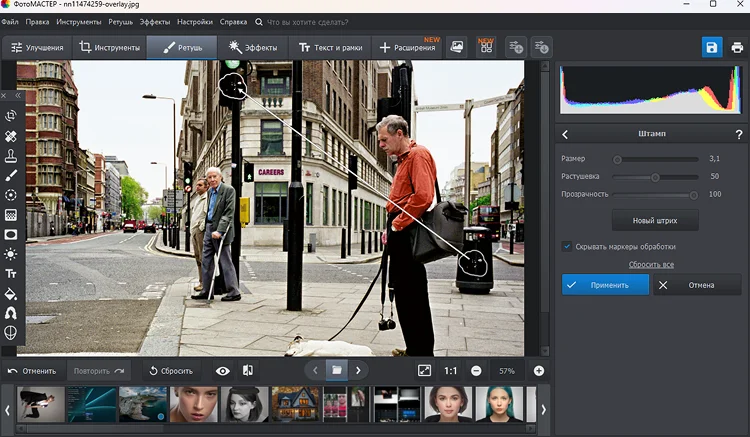
Task: Reset edits with the Сбросить button
Action: click(171, 371)
